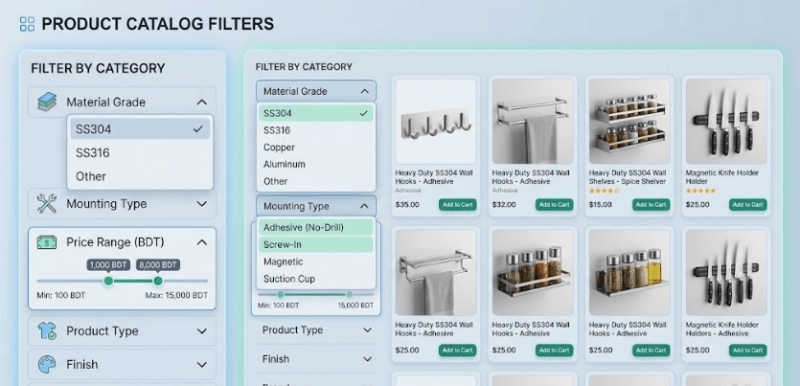Viewport: 800px width, 386px height.
Task: Select Other material in the left icon sidebar
Action: click(140, 176)
